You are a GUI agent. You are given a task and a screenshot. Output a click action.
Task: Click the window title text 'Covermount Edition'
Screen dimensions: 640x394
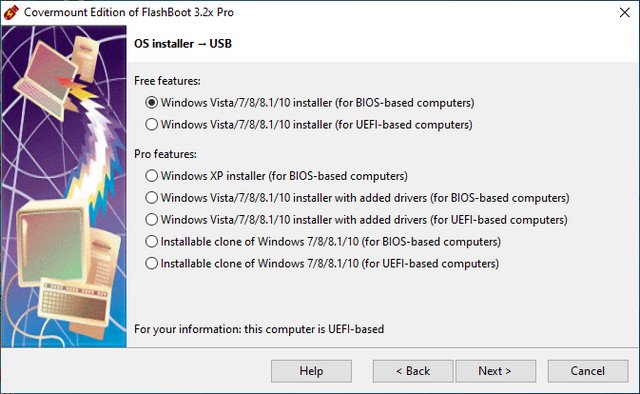(76, 12)
